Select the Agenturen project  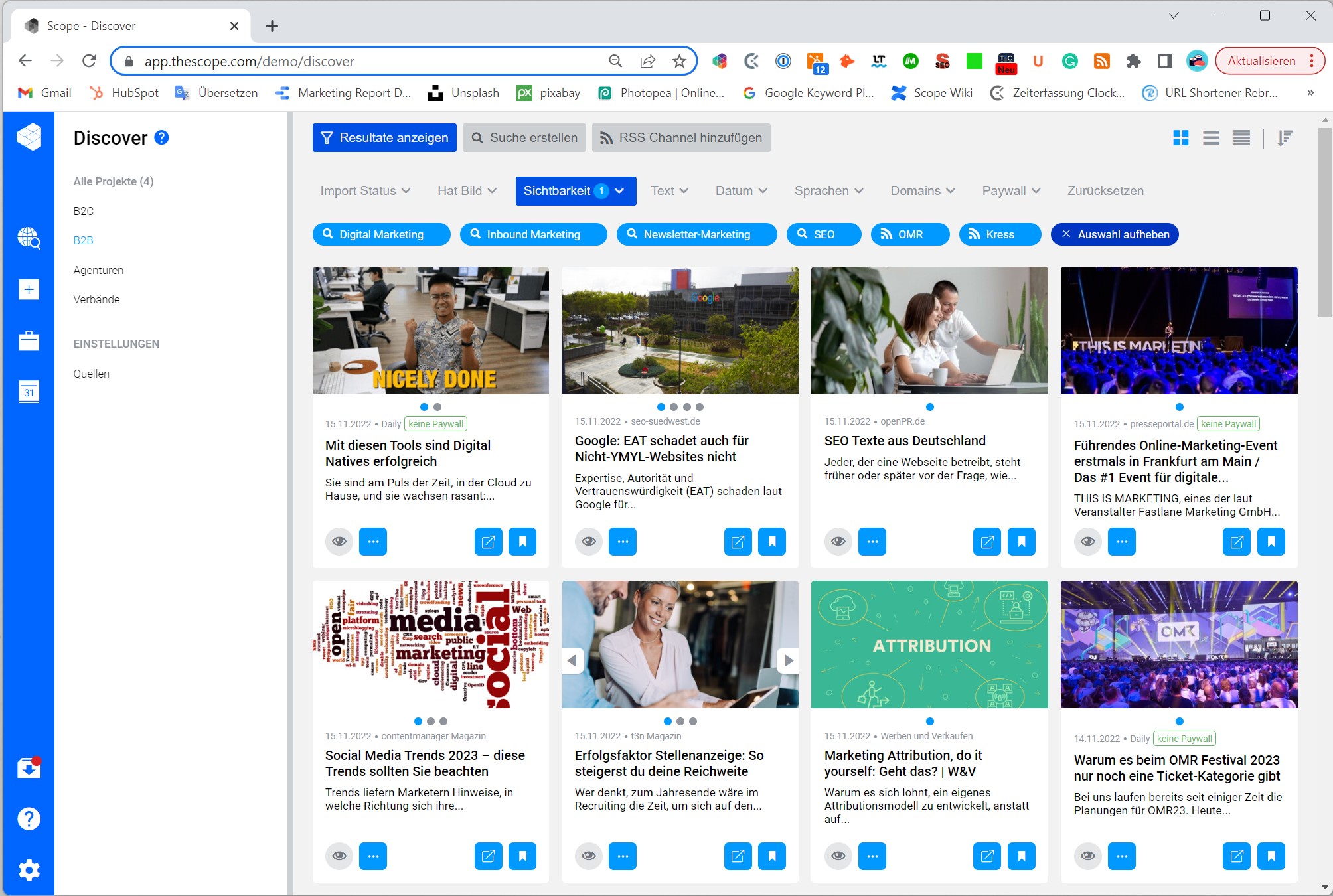coord(98,270)
